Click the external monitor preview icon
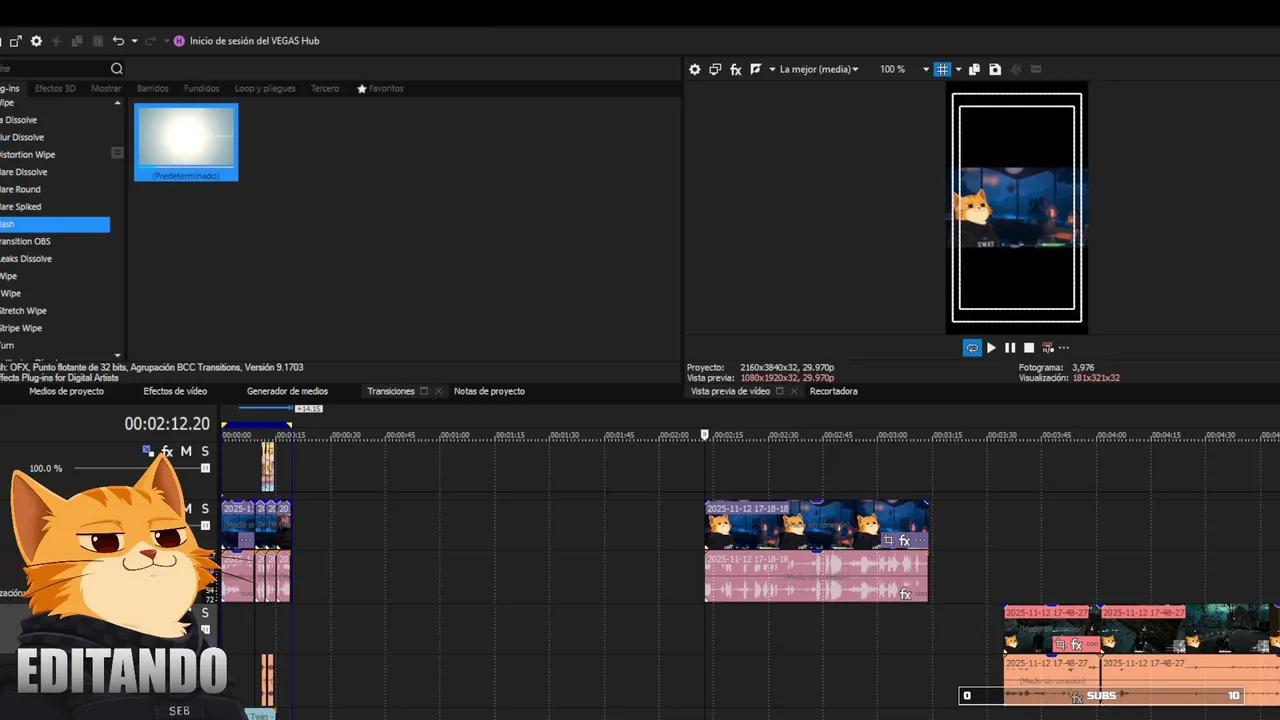1280x720 pixels. pos(715,69)
